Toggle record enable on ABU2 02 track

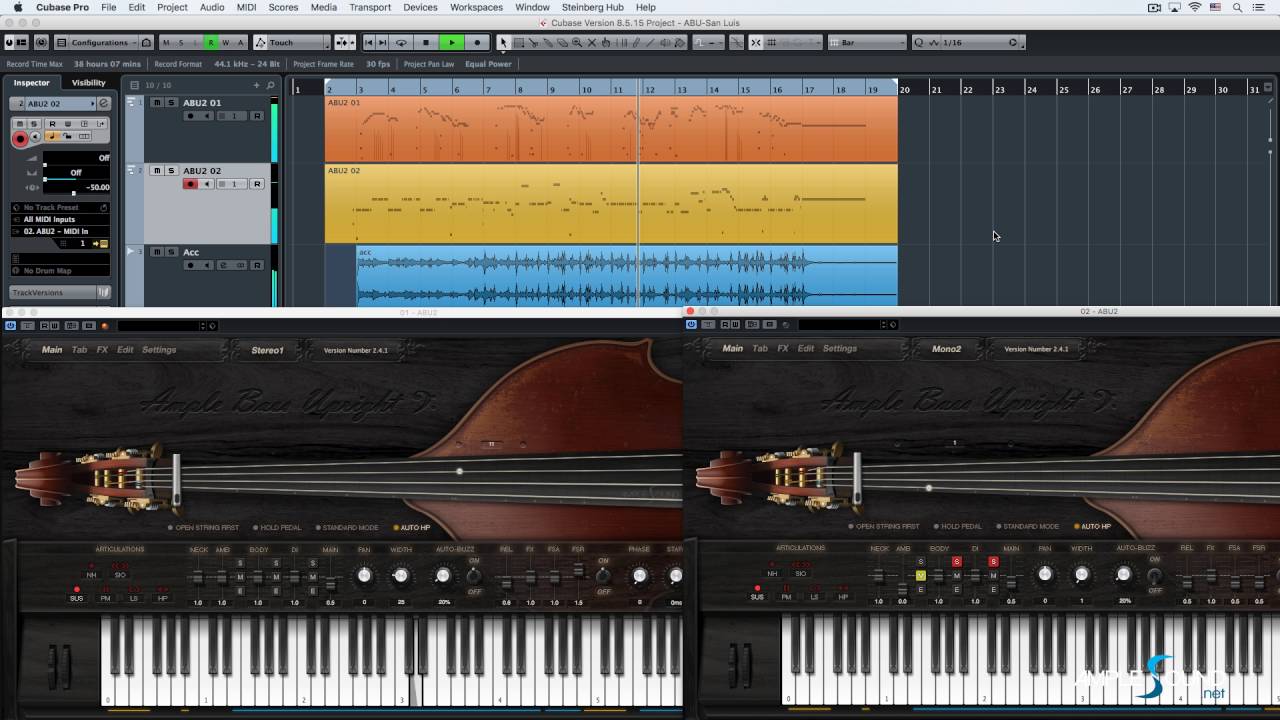click(x=190, y=184)
